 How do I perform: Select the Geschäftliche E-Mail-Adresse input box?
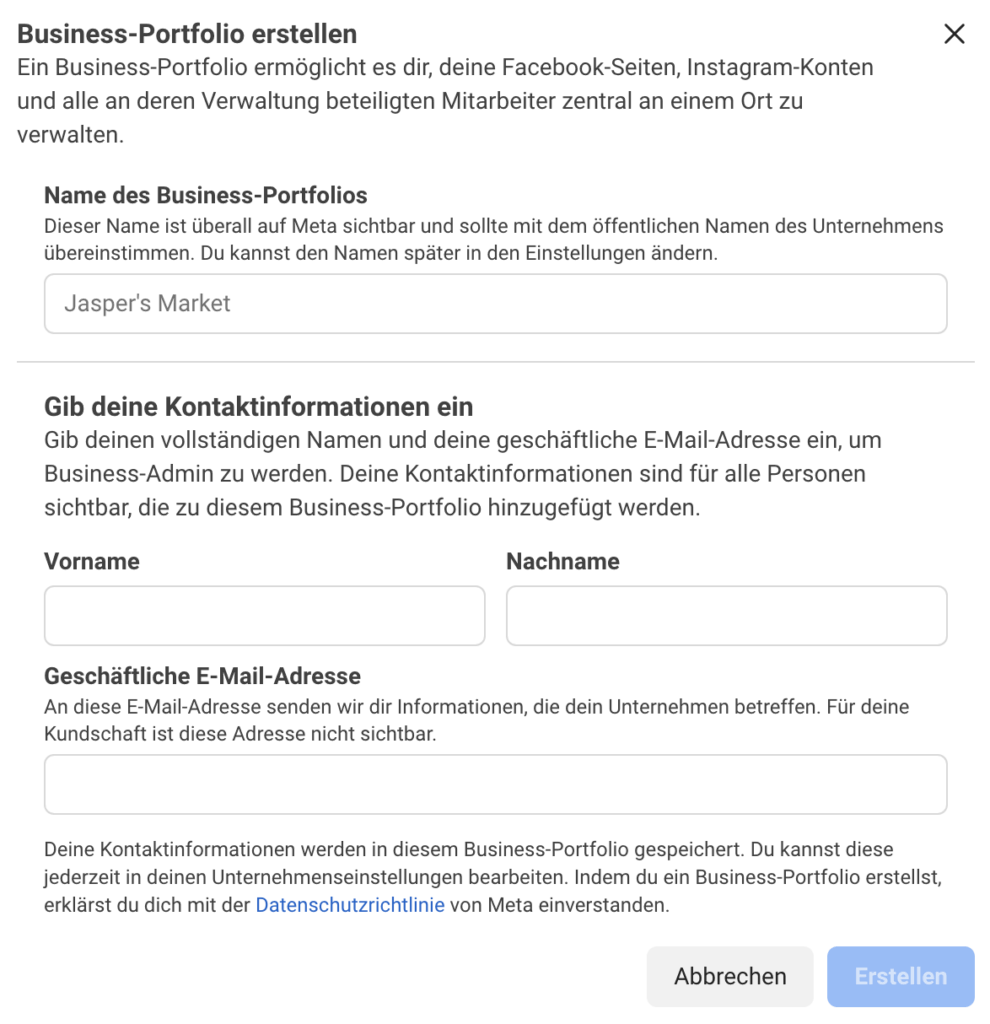coord(495,785)
